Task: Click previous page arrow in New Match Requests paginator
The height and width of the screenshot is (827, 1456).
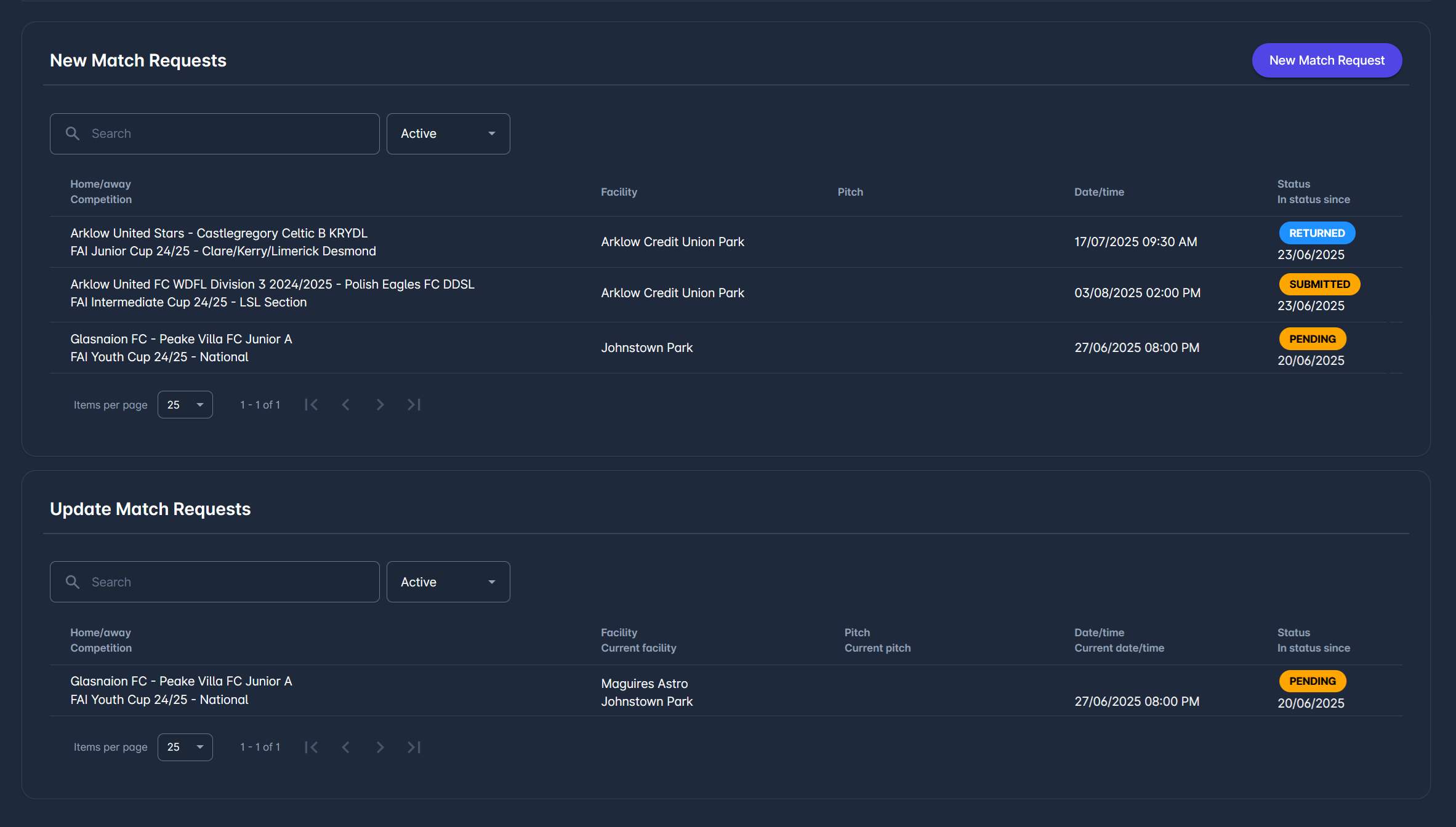Action: pyautogui.click(x=346, y=404)
